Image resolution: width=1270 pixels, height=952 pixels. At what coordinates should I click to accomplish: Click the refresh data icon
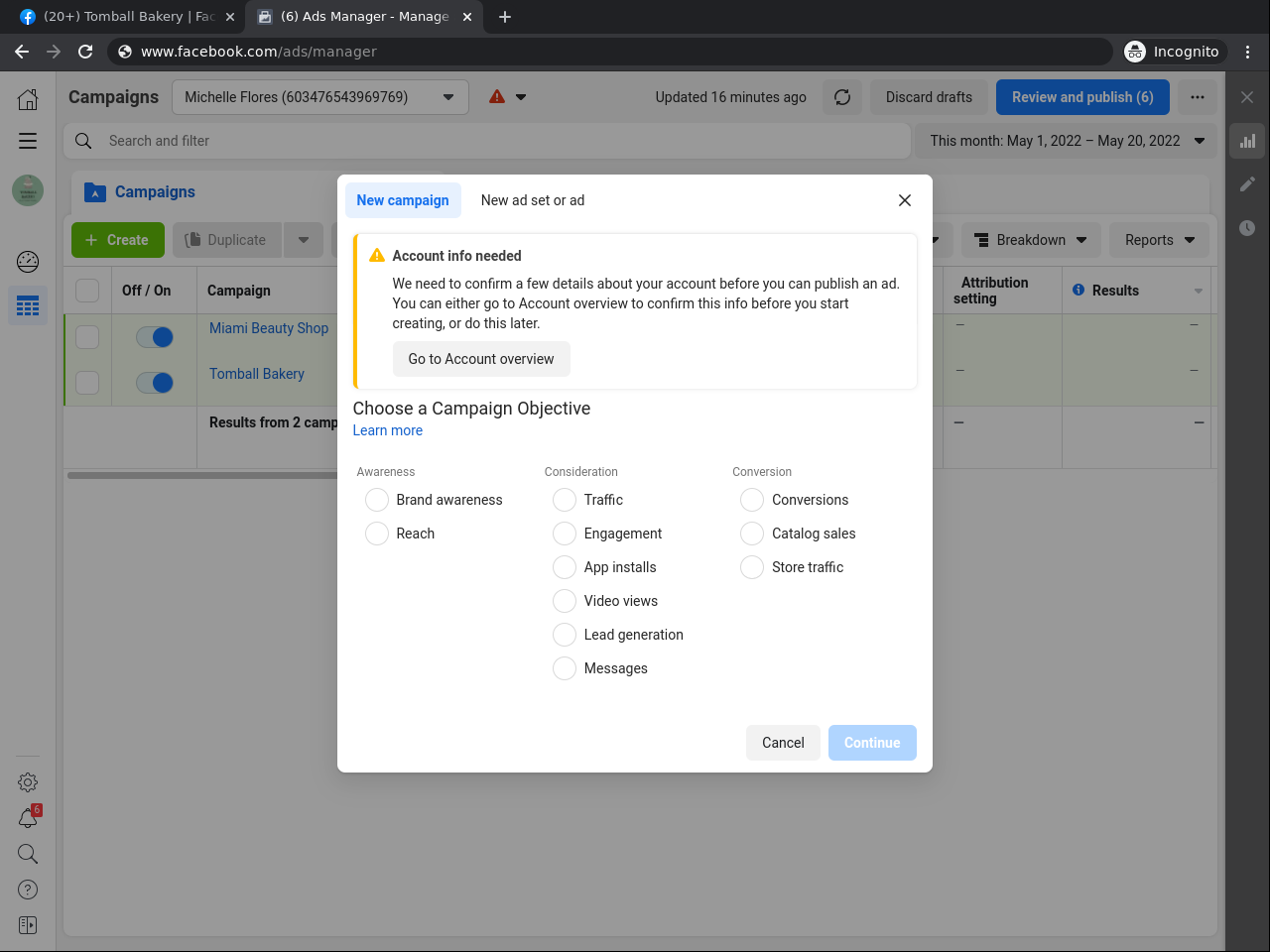[842, 97]
